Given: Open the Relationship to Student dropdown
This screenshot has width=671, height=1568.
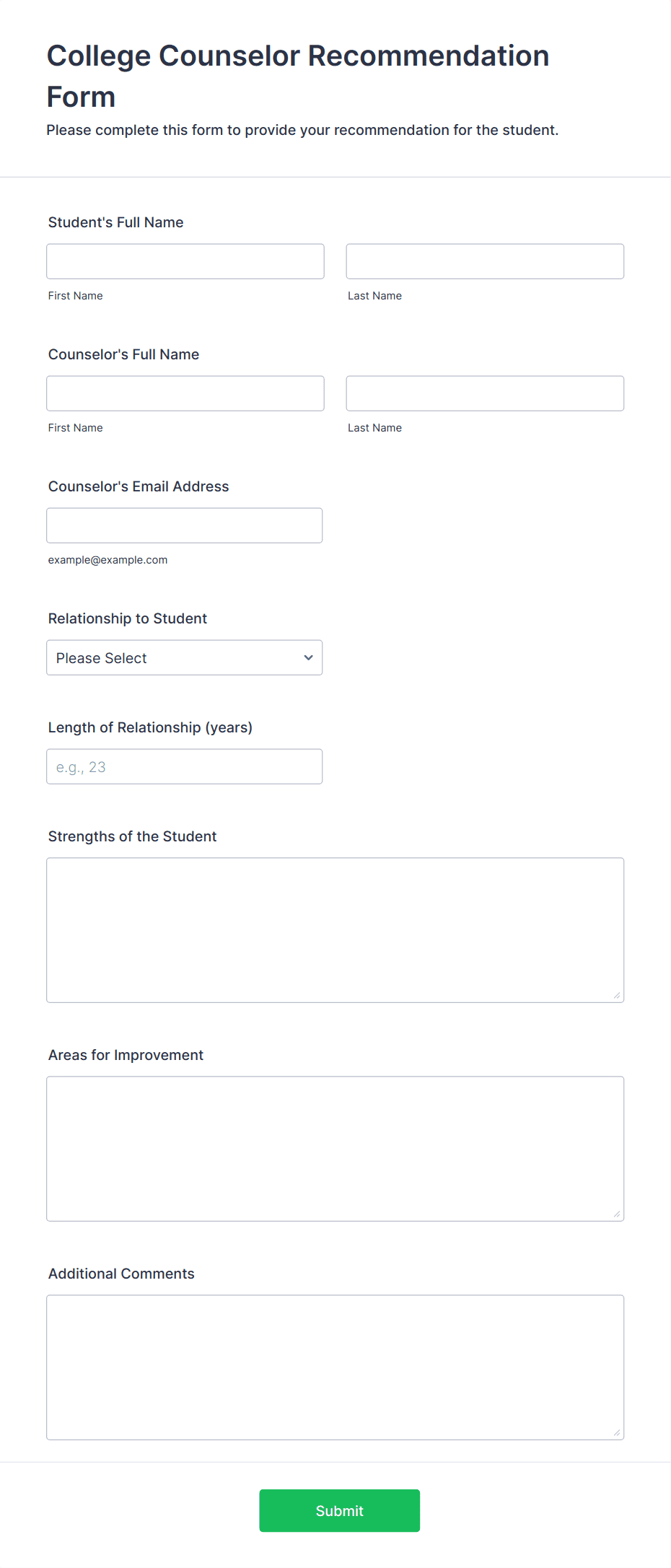Looking at the screenshot, I should [185, 657].
